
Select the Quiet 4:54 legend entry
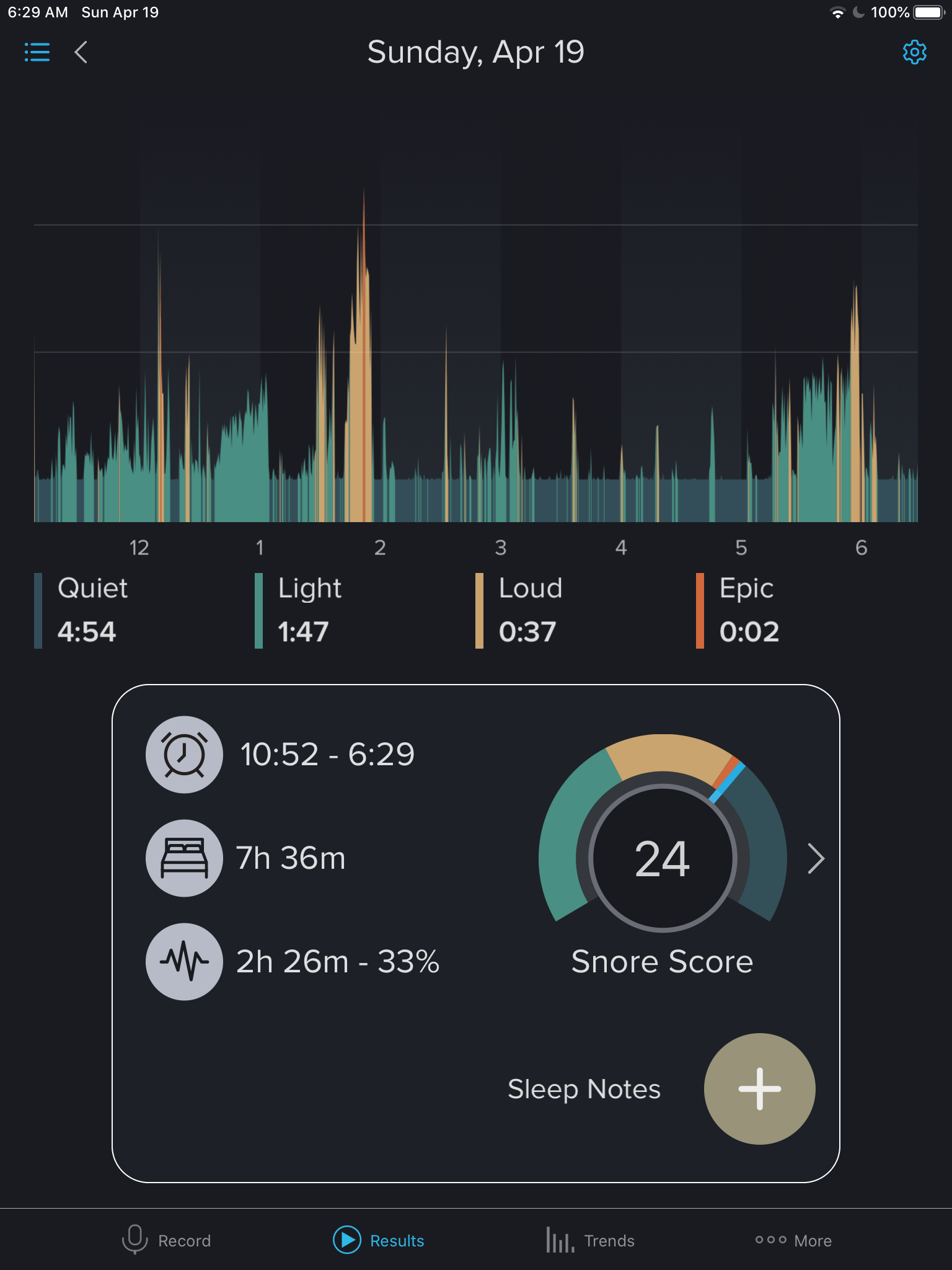[87, 611]
